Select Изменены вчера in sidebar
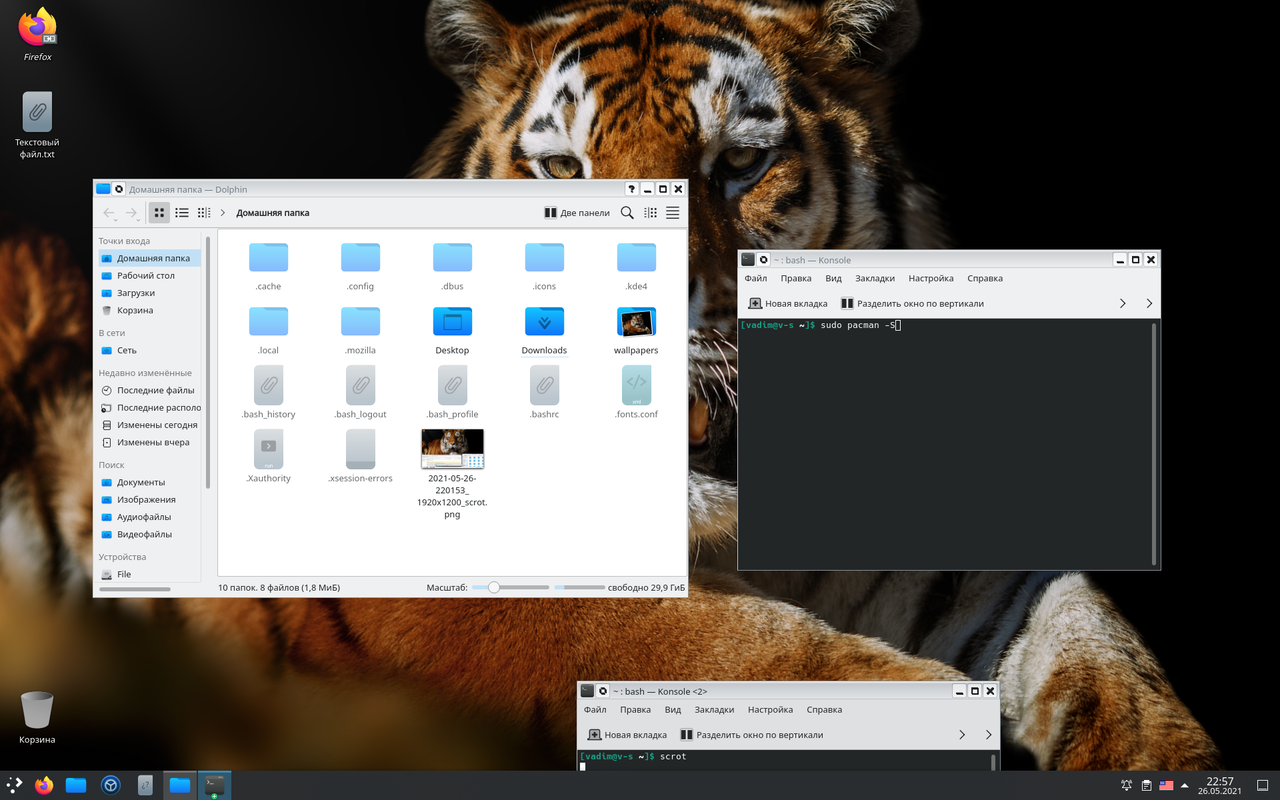This screenshot has width=1280, height=800. tap(148, 442)
